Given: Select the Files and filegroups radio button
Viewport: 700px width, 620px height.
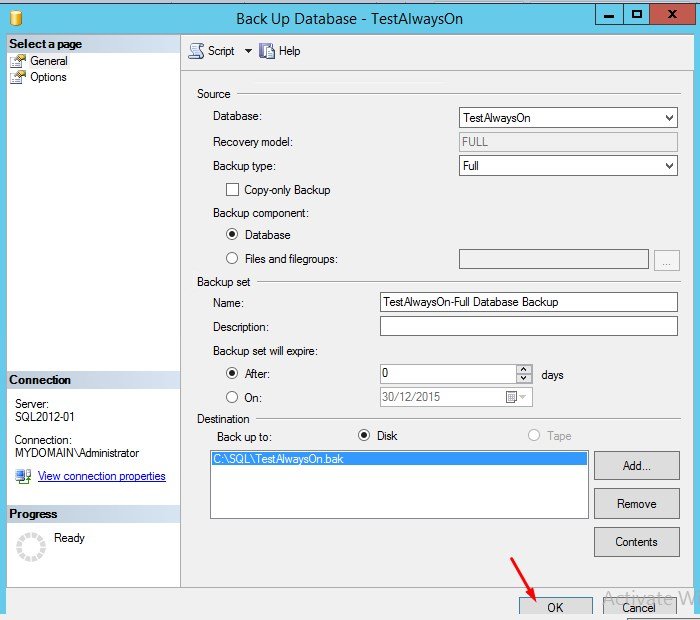Looking at the screenshot, I should tap(232, 259).
